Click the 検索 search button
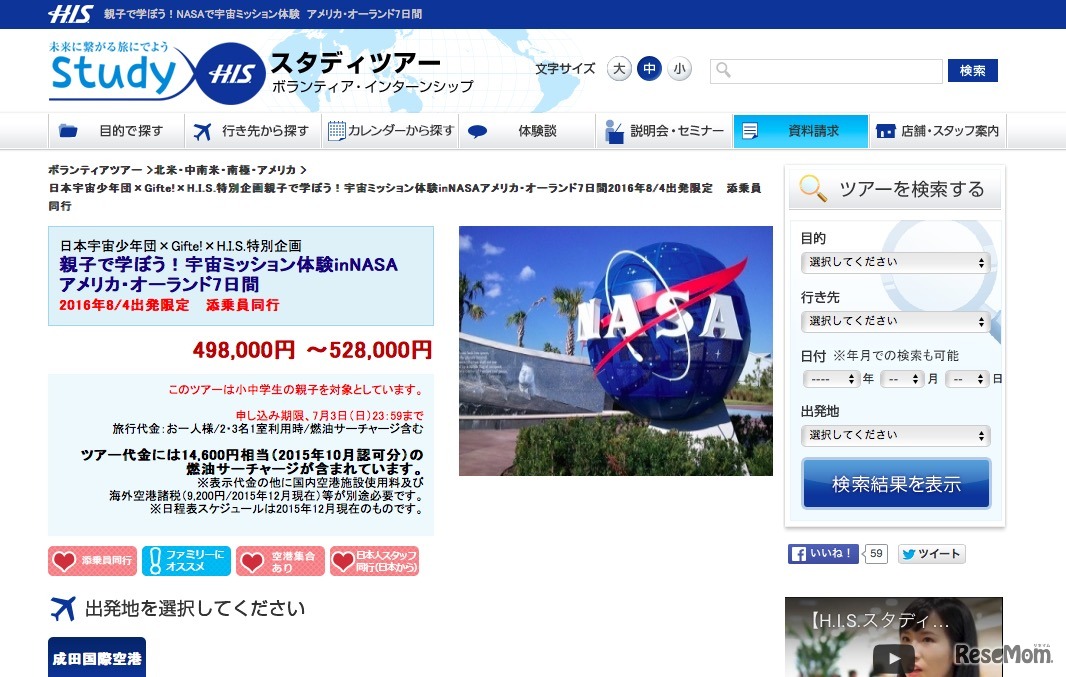Screen dimensions: 1066x677 972,71
